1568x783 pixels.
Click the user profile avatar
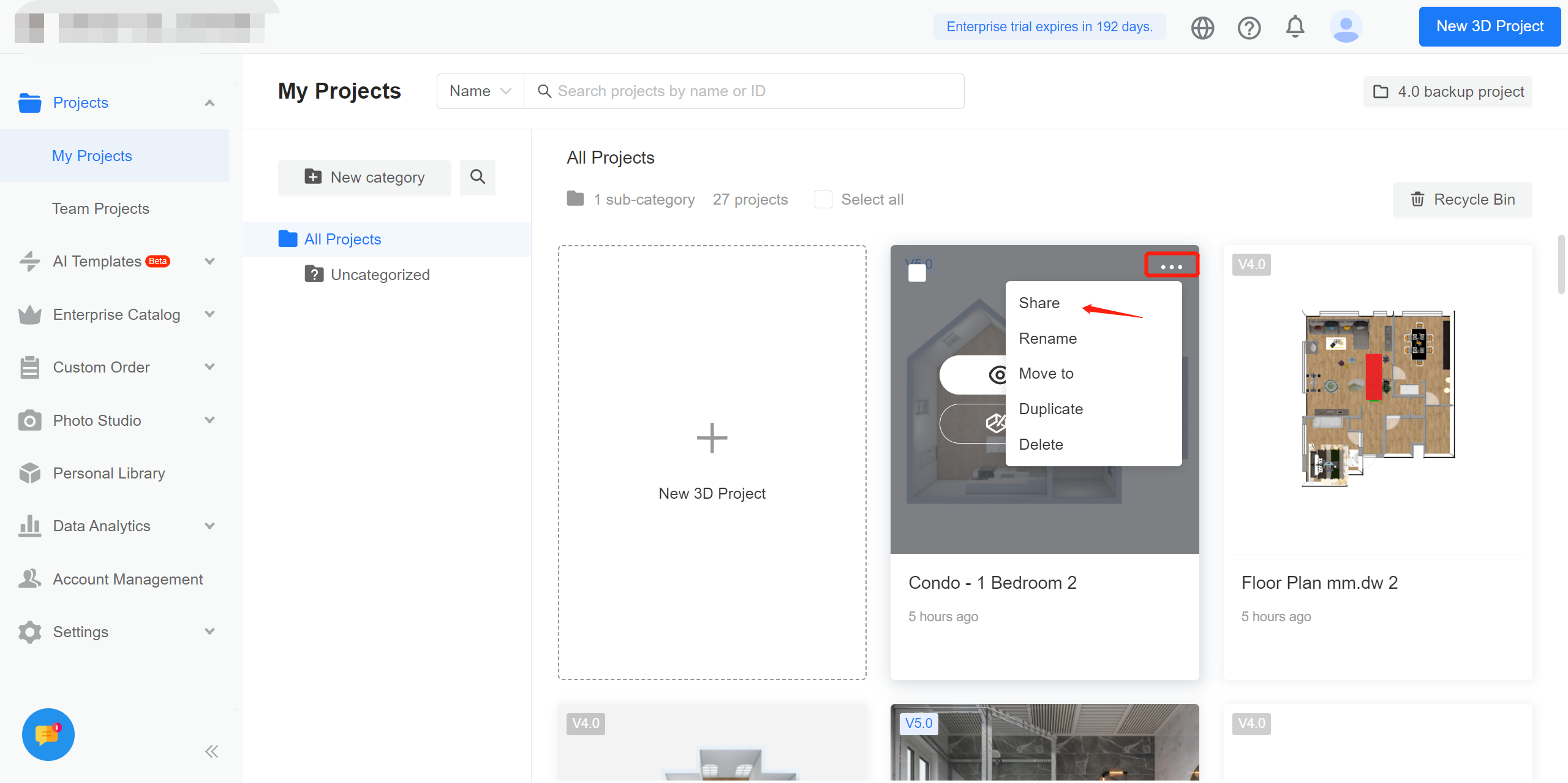pyautogui.click(x=1346, y=27)
